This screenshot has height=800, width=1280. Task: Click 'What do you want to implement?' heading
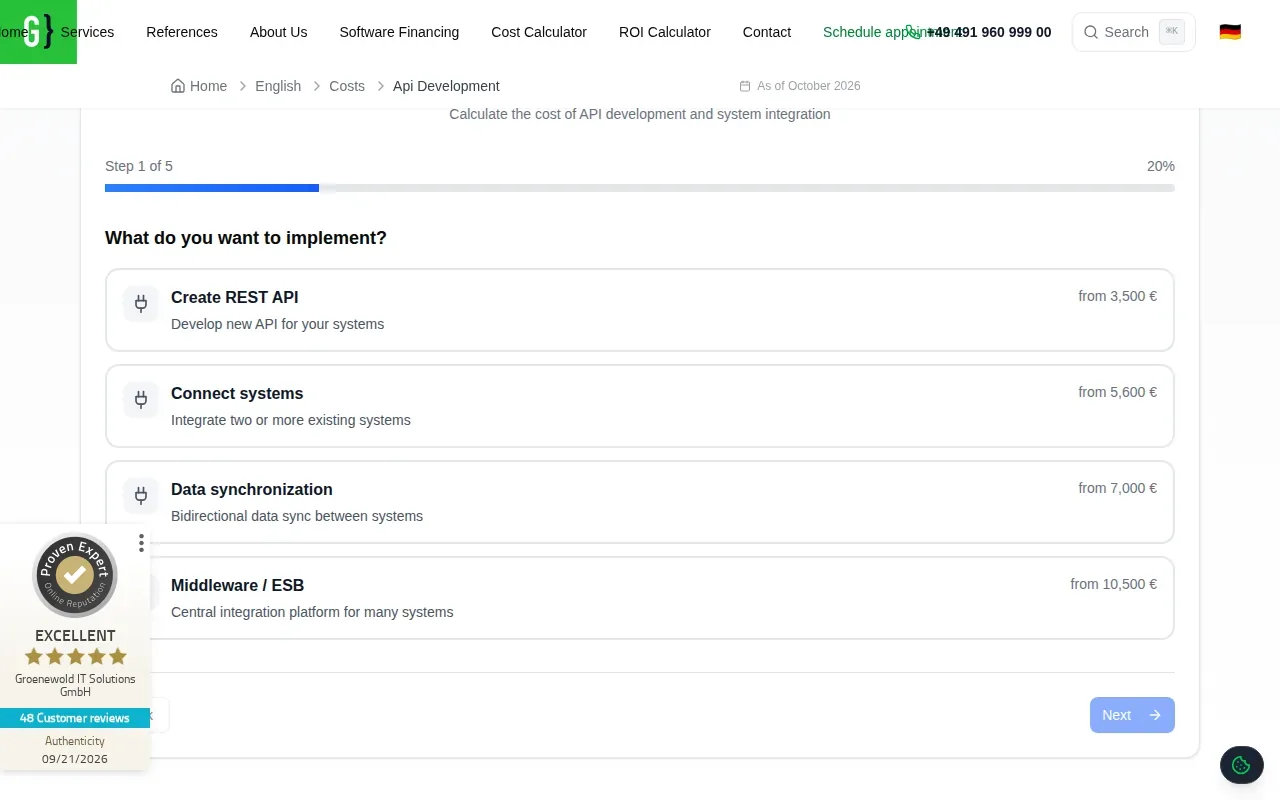(x=246, y=238)
